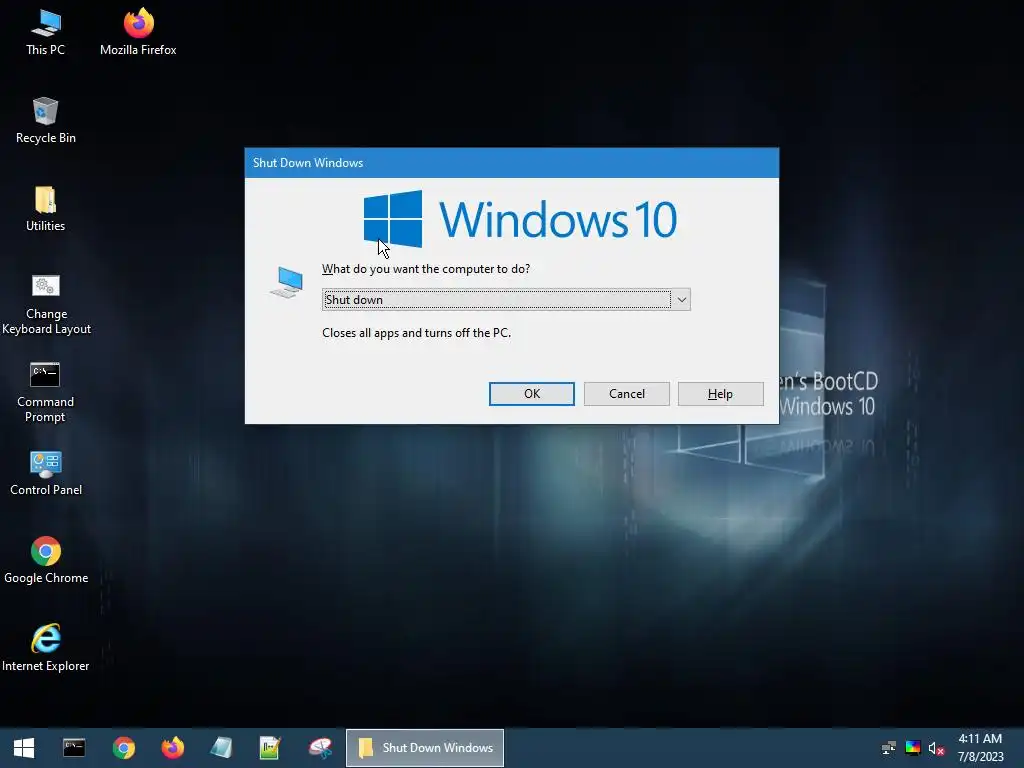1024x768 pixels.
Task: Click the Shut Down Windows title bar
Action: [511, 163]
